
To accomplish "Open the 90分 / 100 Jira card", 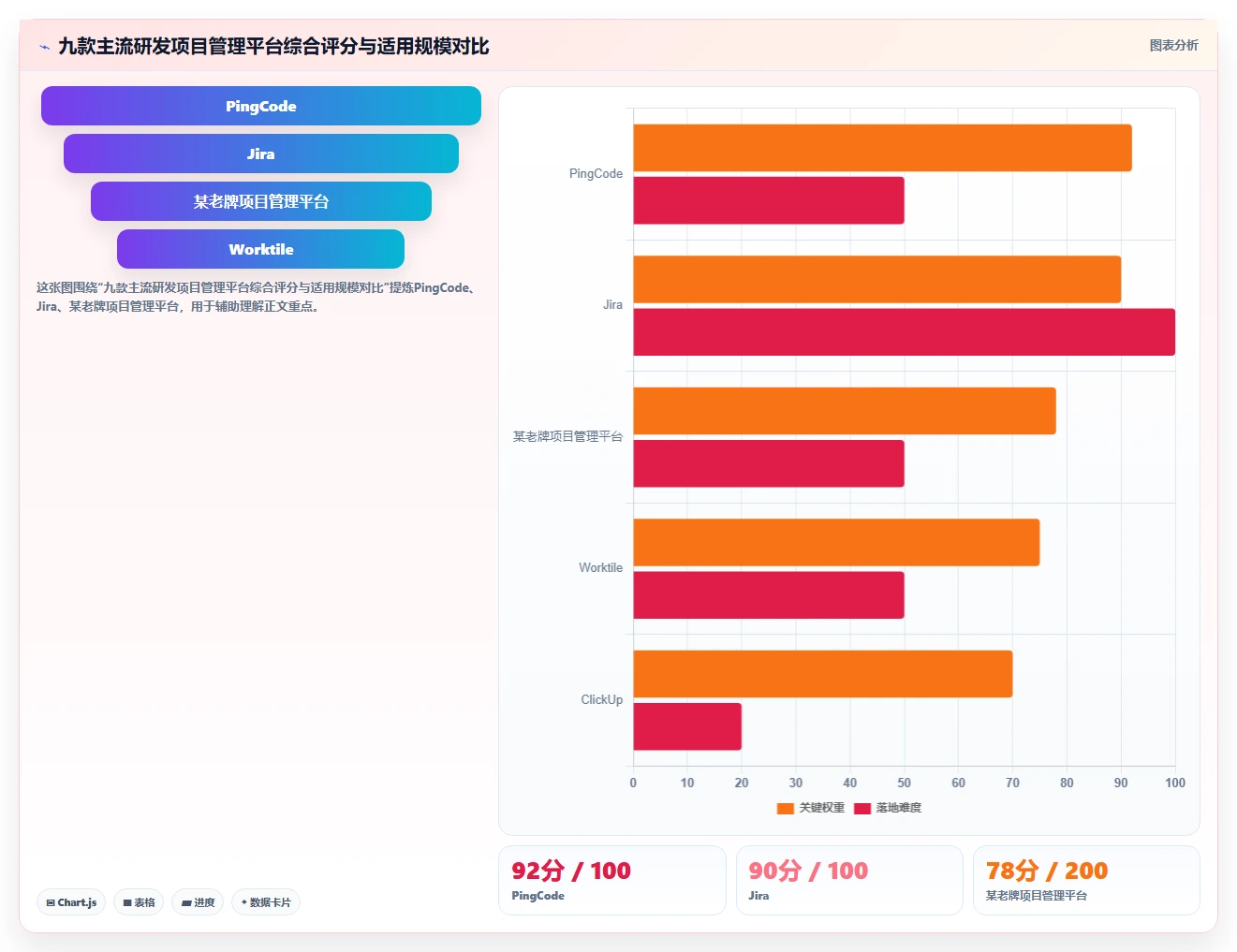I will click(x=849, y=880).
